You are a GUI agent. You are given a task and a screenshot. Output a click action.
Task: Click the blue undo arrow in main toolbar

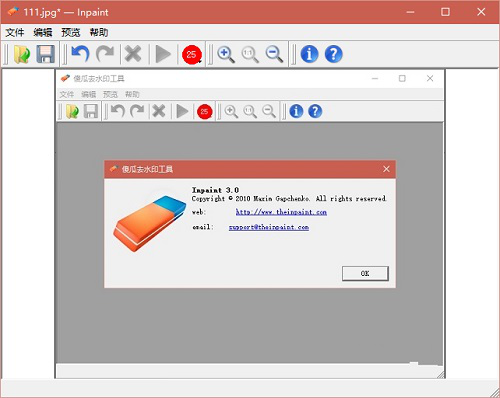80,54
